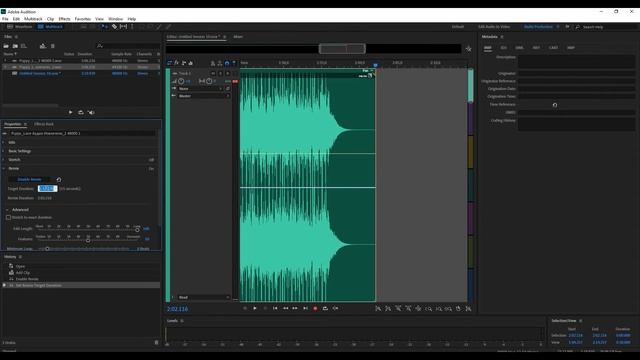Open the Clip menu
The image size is (640, 360).
tap(50, 19)
